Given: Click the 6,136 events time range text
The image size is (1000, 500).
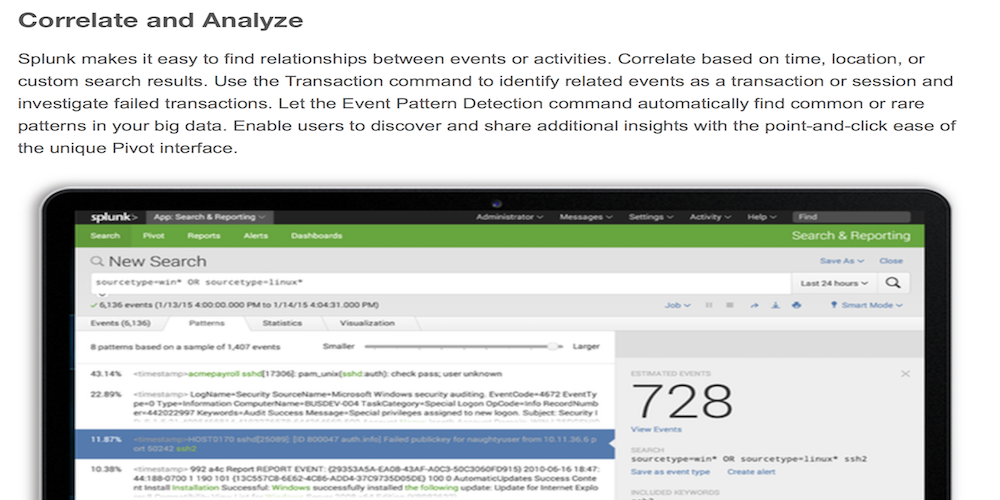Looking at the screenshot, I should (x=239, y=305).
